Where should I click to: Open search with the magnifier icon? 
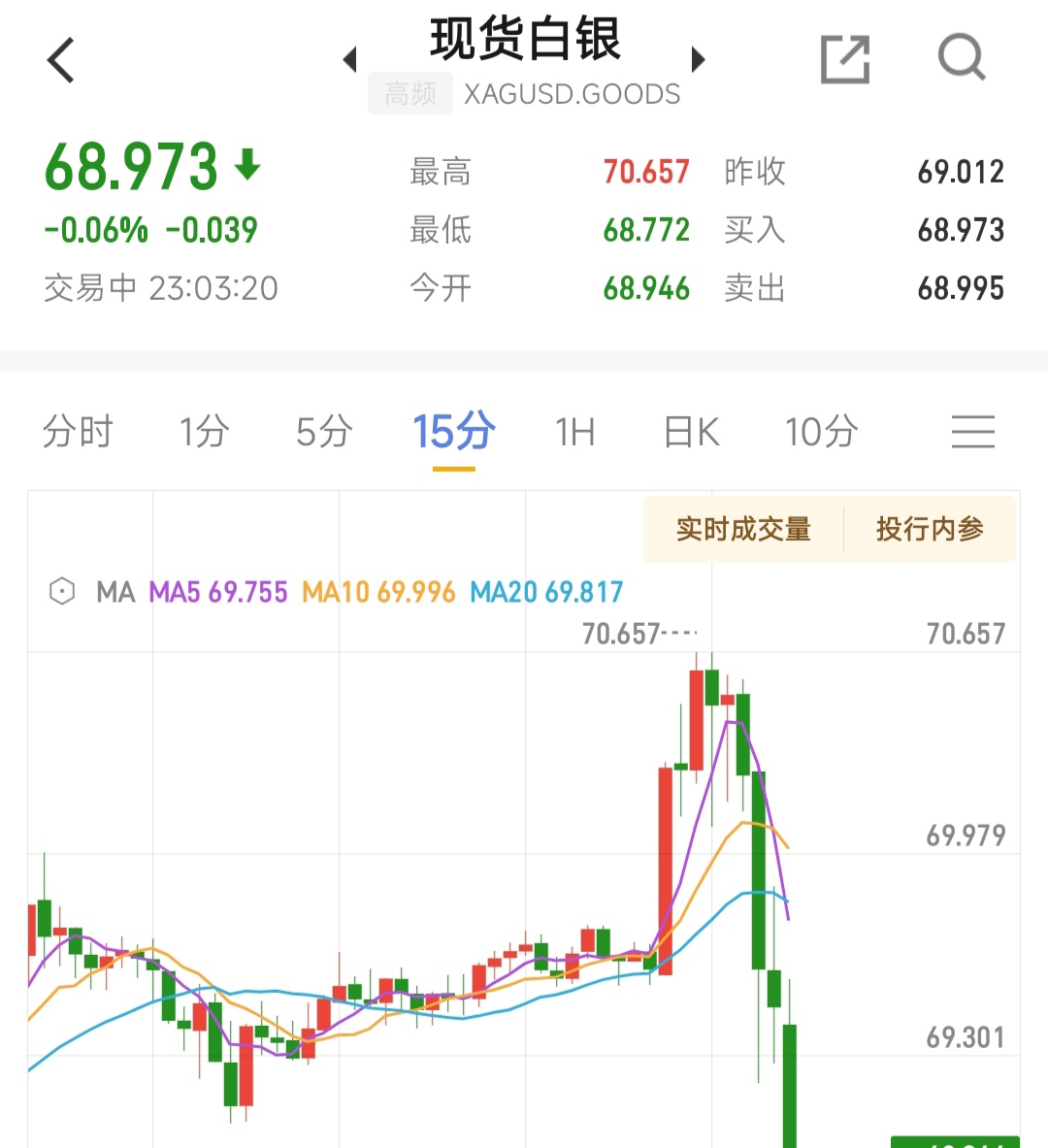click(963, 56)
